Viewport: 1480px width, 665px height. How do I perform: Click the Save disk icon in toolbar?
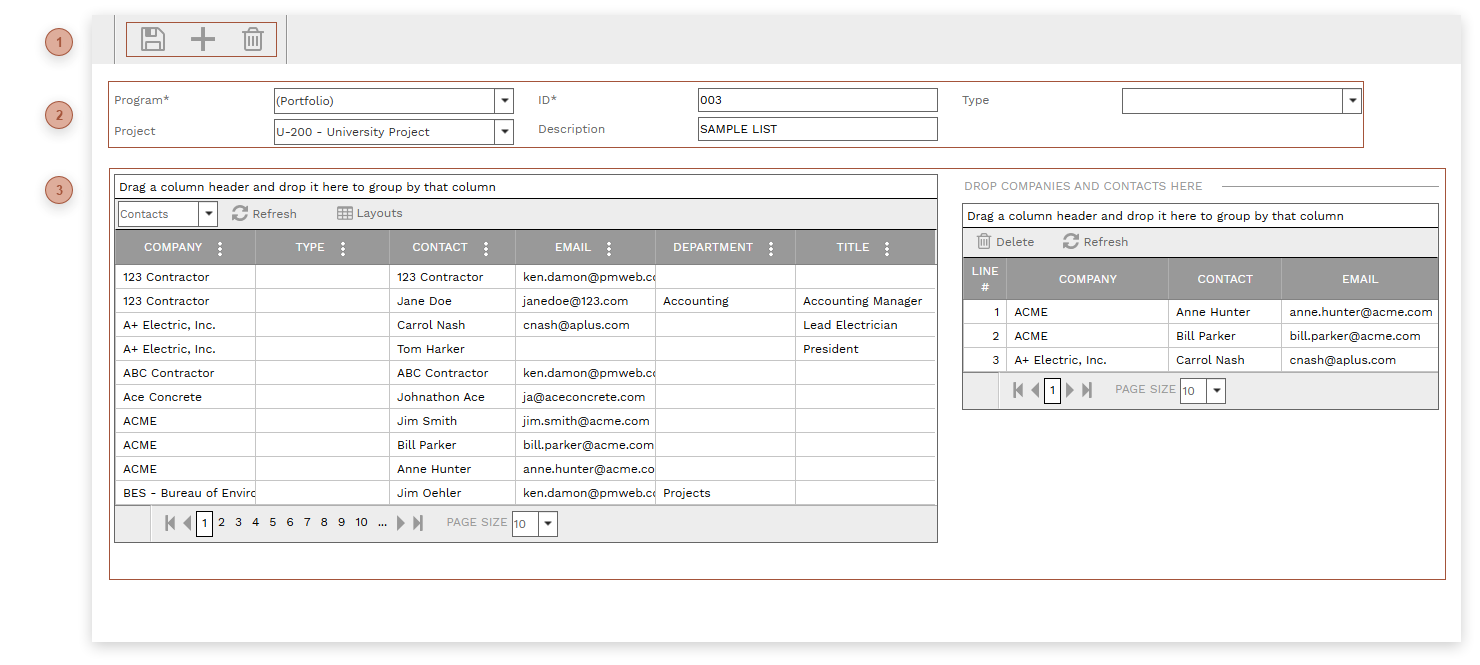pos(153,39)
